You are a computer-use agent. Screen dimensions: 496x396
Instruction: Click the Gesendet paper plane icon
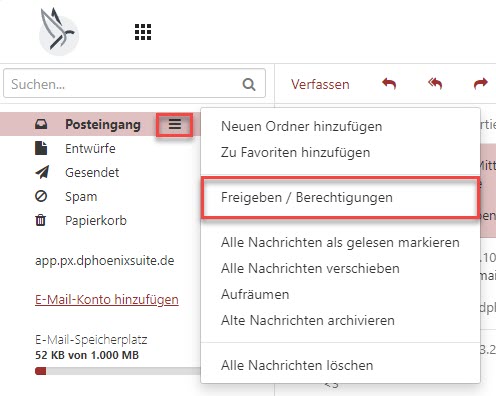(42, 172)
